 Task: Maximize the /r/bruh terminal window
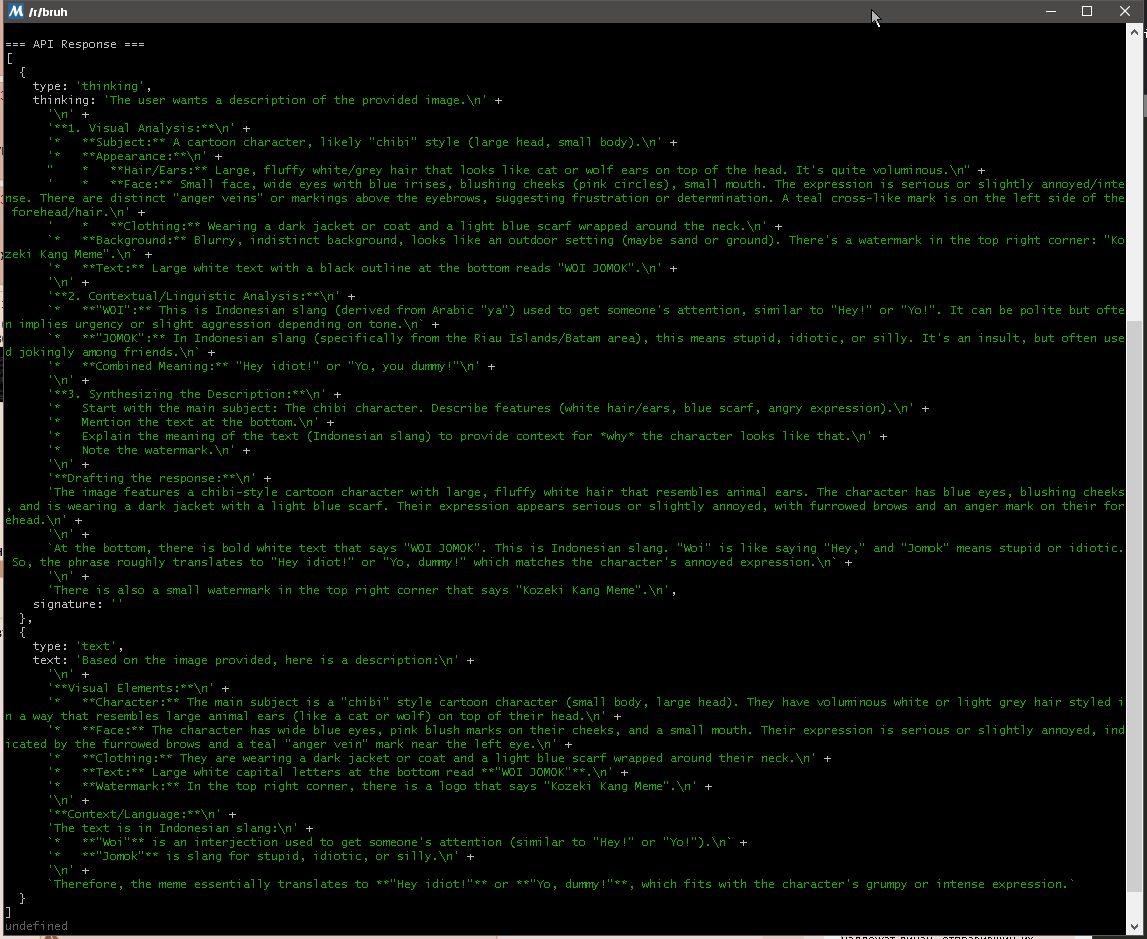(x=1087, y=11)
